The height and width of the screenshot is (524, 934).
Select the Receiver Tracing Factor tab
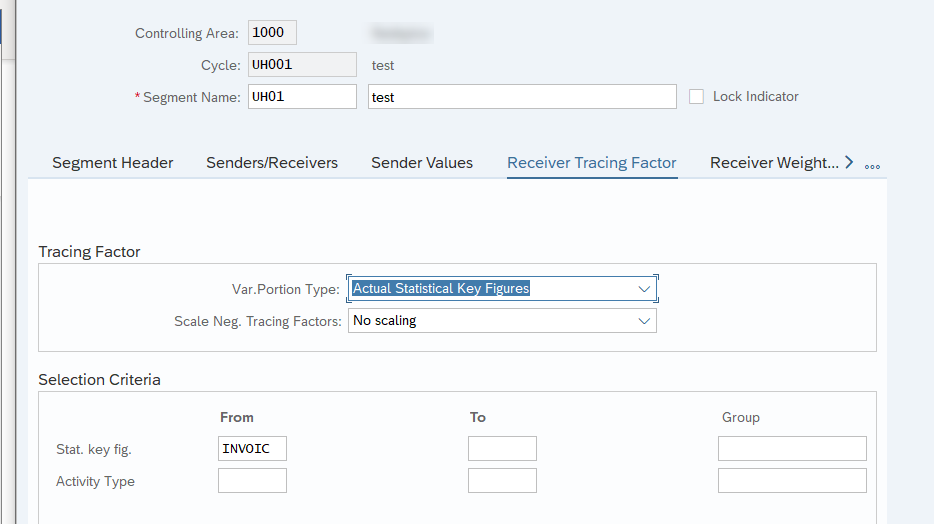pos(592,163)
